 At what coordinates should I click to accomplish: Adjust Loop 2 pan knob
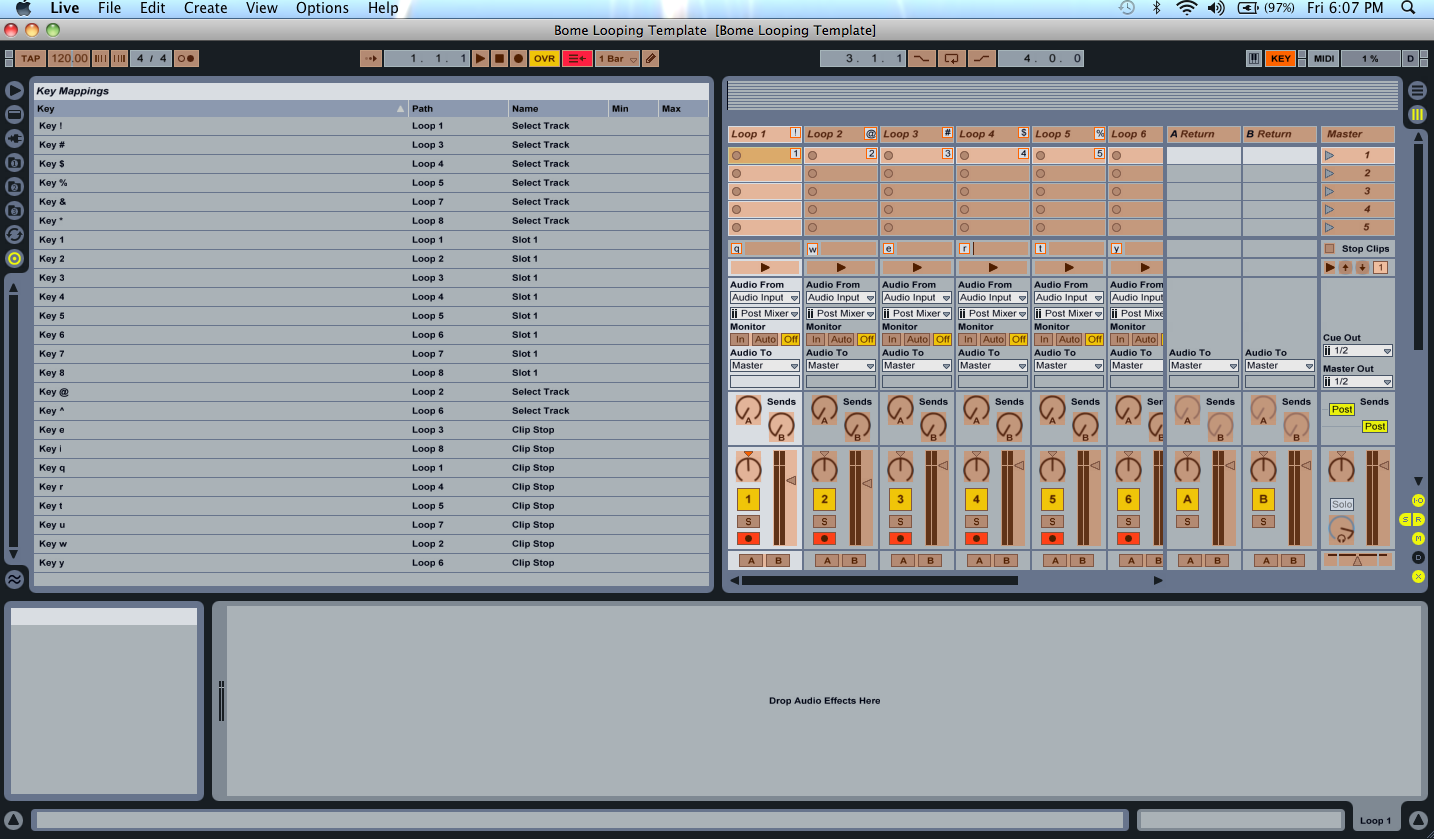pyautogui.click(x=824, y=468)
